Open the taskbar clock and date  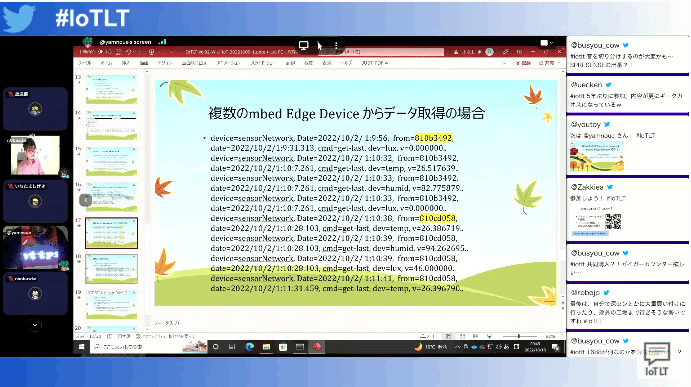535,347
